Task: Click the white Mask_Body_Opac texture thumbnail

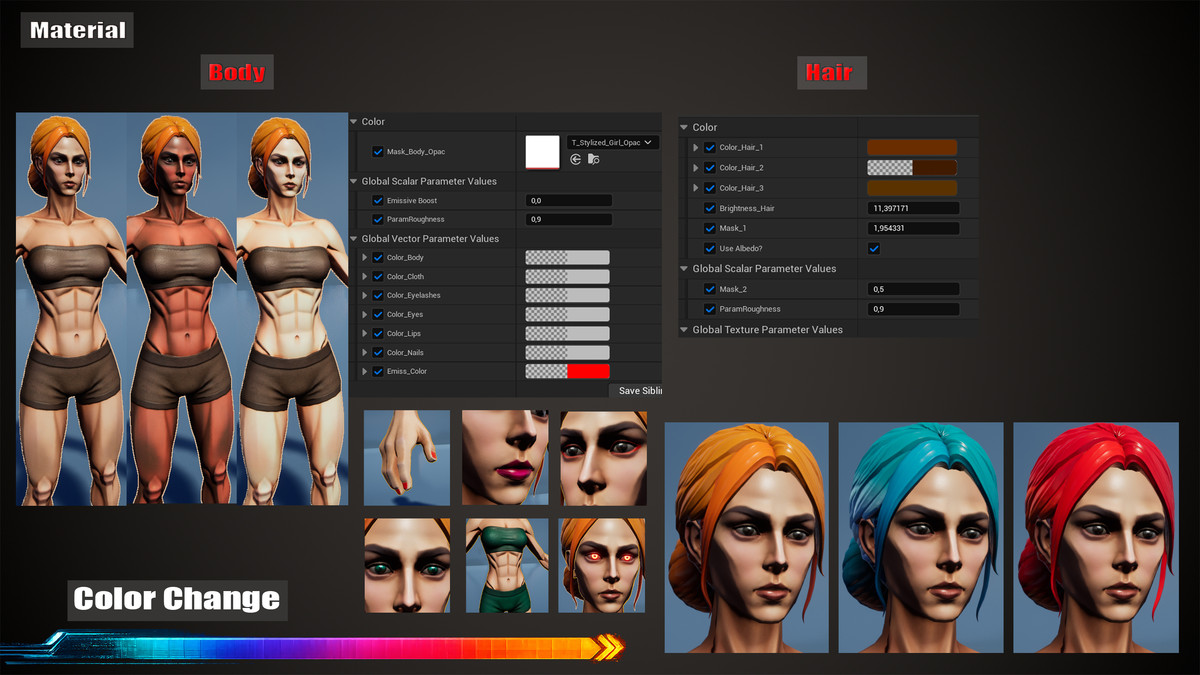Action: (543, 152)
